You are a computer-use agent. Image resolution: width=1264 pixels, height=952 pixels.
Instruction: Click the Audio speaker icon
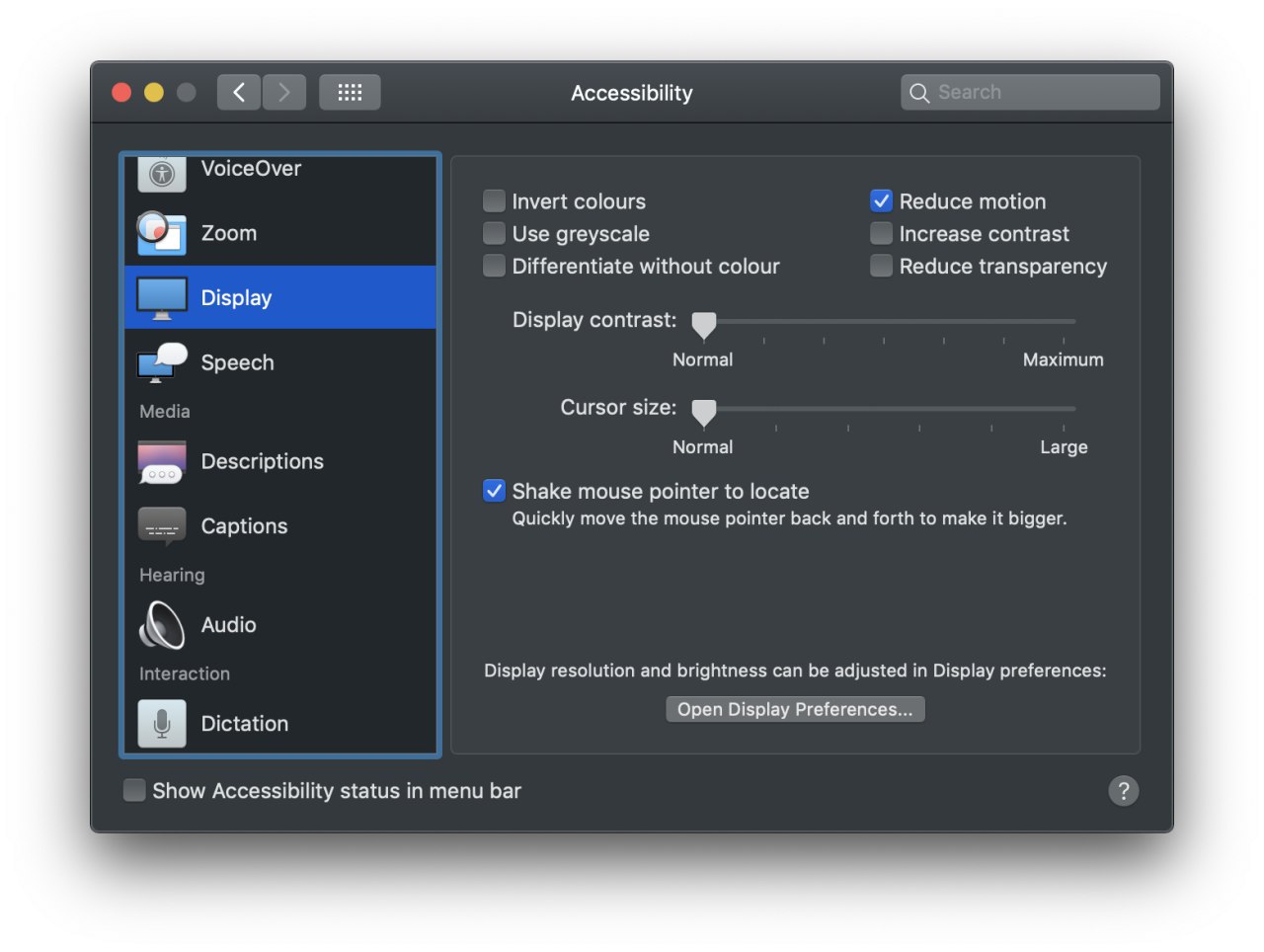[162, 625]
